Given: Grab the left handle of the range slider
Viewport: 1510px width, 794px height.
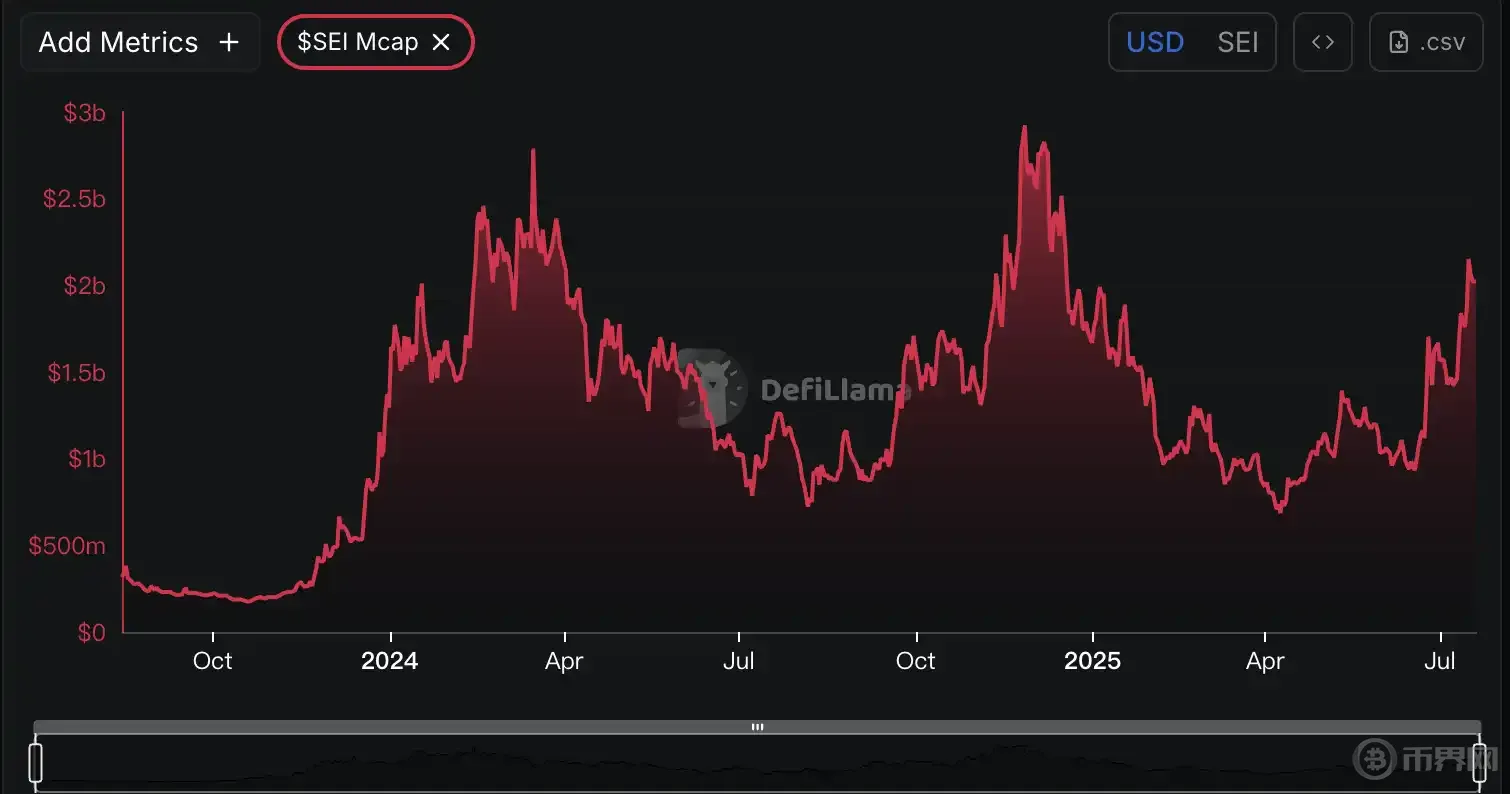Looking at the screenshot, I should [x=37, y=762].
